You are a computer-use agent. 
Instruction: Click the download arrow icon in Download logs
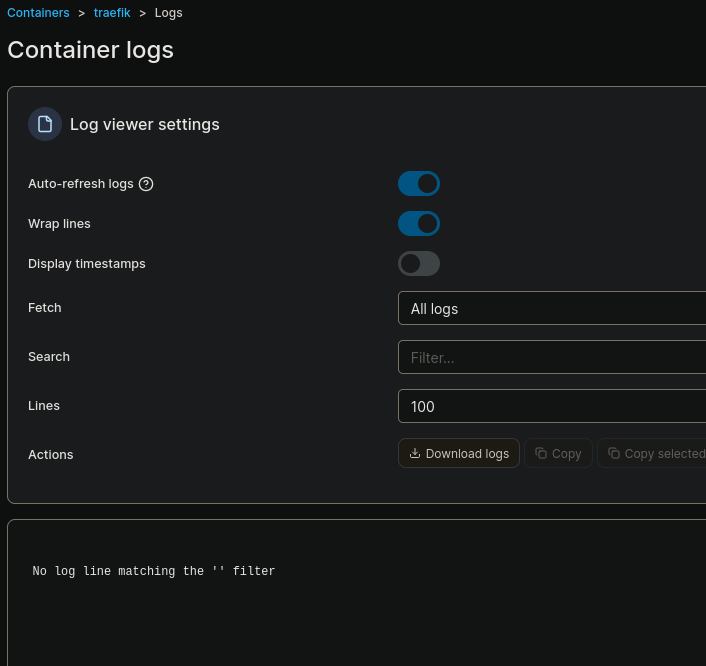pyautogui.click(x=415, y=453)
